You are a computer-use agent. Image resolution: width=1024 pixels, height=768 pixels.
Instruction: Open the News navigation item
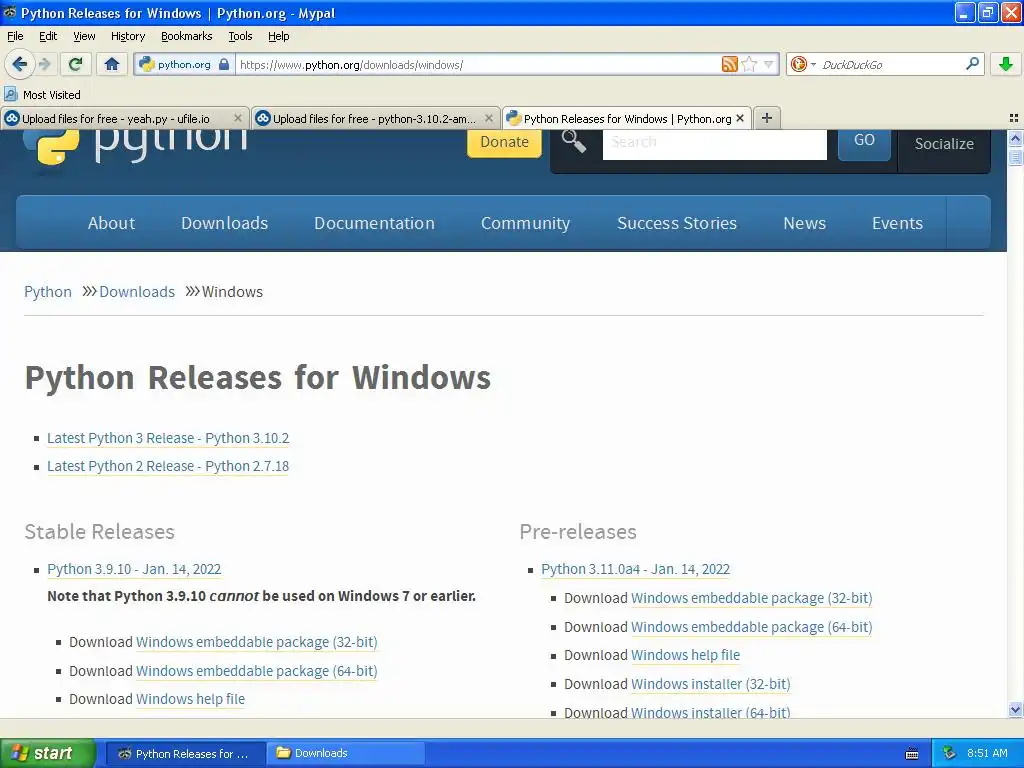[x=805, y=223]
